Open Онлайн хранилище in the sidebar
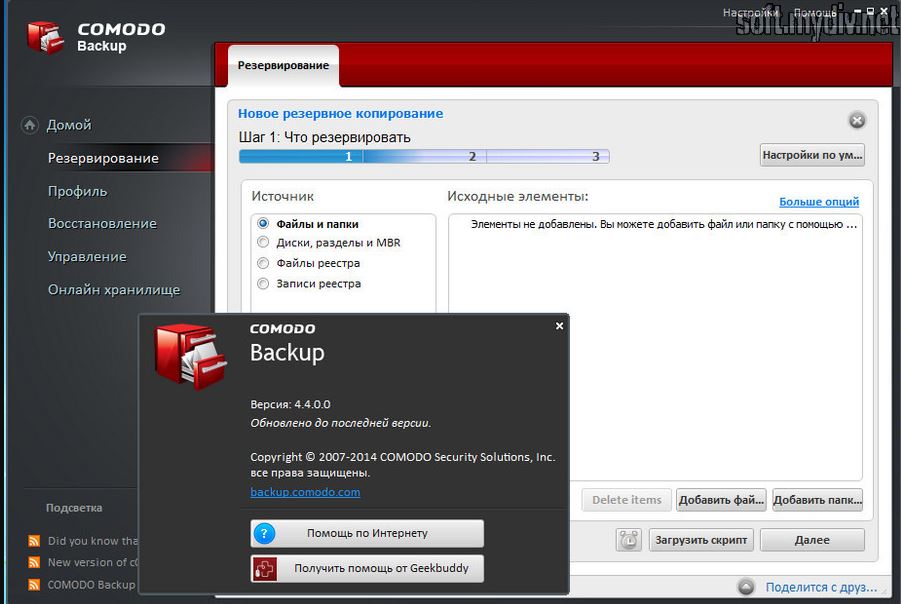This screenshot has width=901, height=604. click(114, 290)
